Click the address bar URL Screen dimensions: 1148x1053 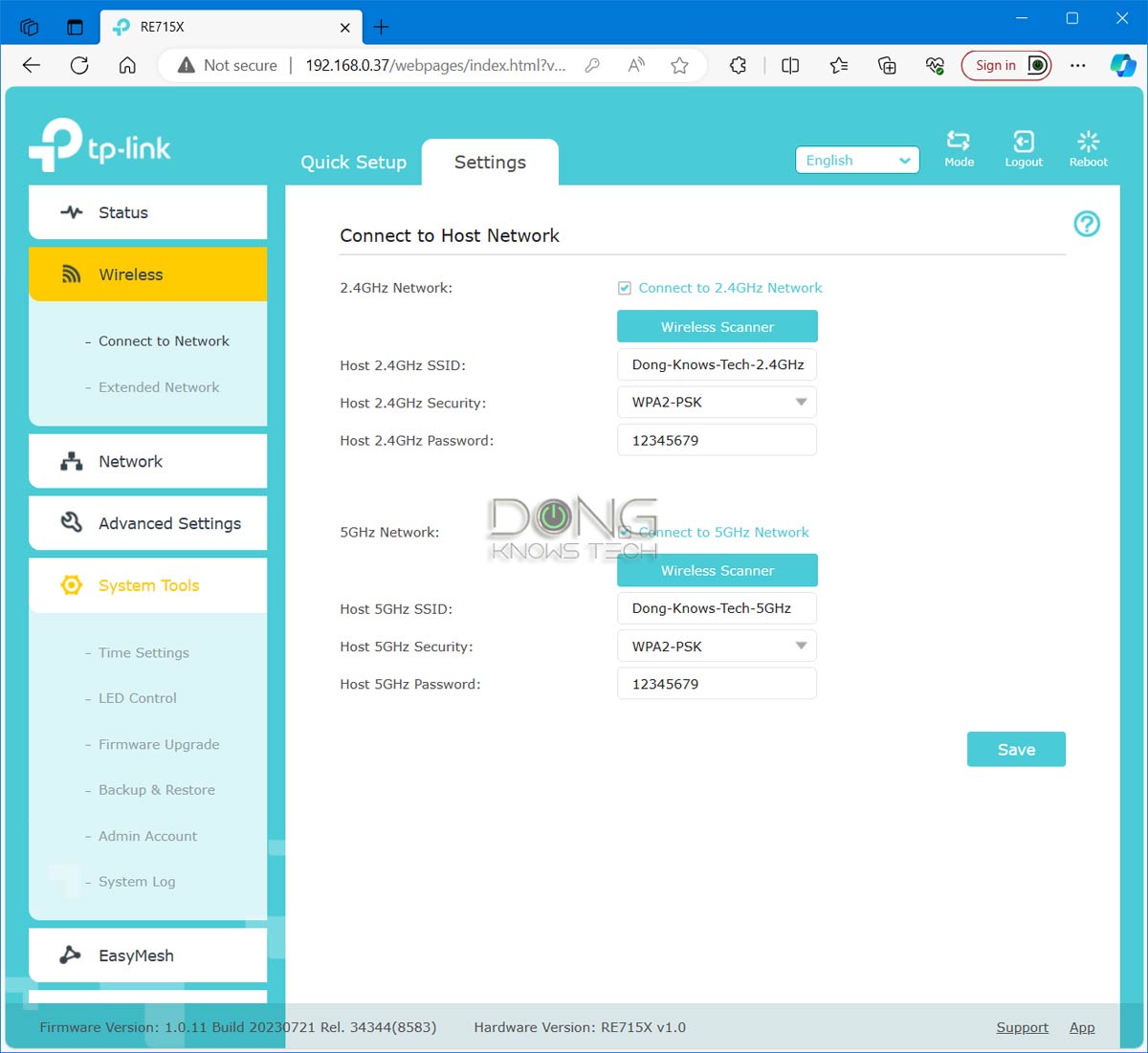click(435, 65)
